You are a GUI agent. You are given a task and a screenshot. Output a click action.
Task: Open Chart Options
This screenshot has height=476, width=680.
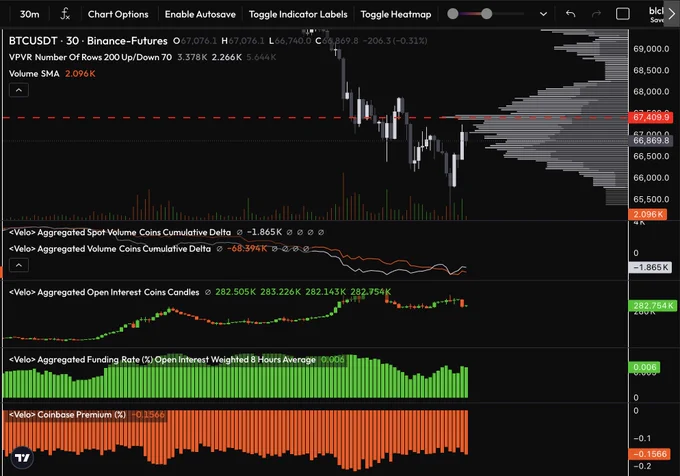click(118, 14)
